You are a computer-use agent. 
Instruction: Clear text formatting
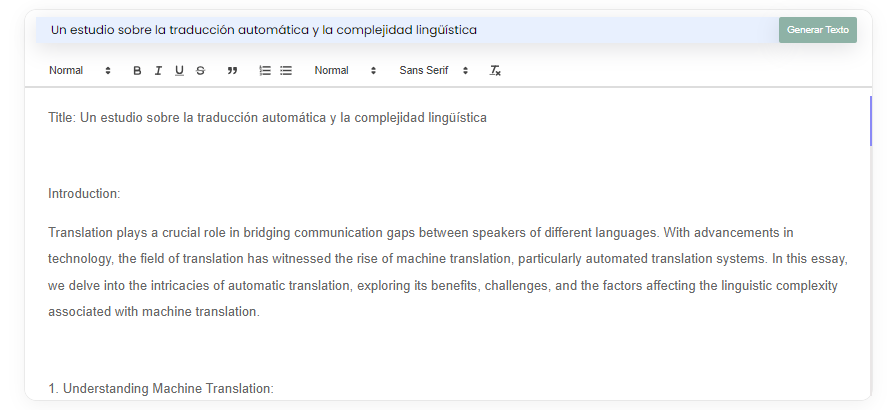tap(495, 71)
